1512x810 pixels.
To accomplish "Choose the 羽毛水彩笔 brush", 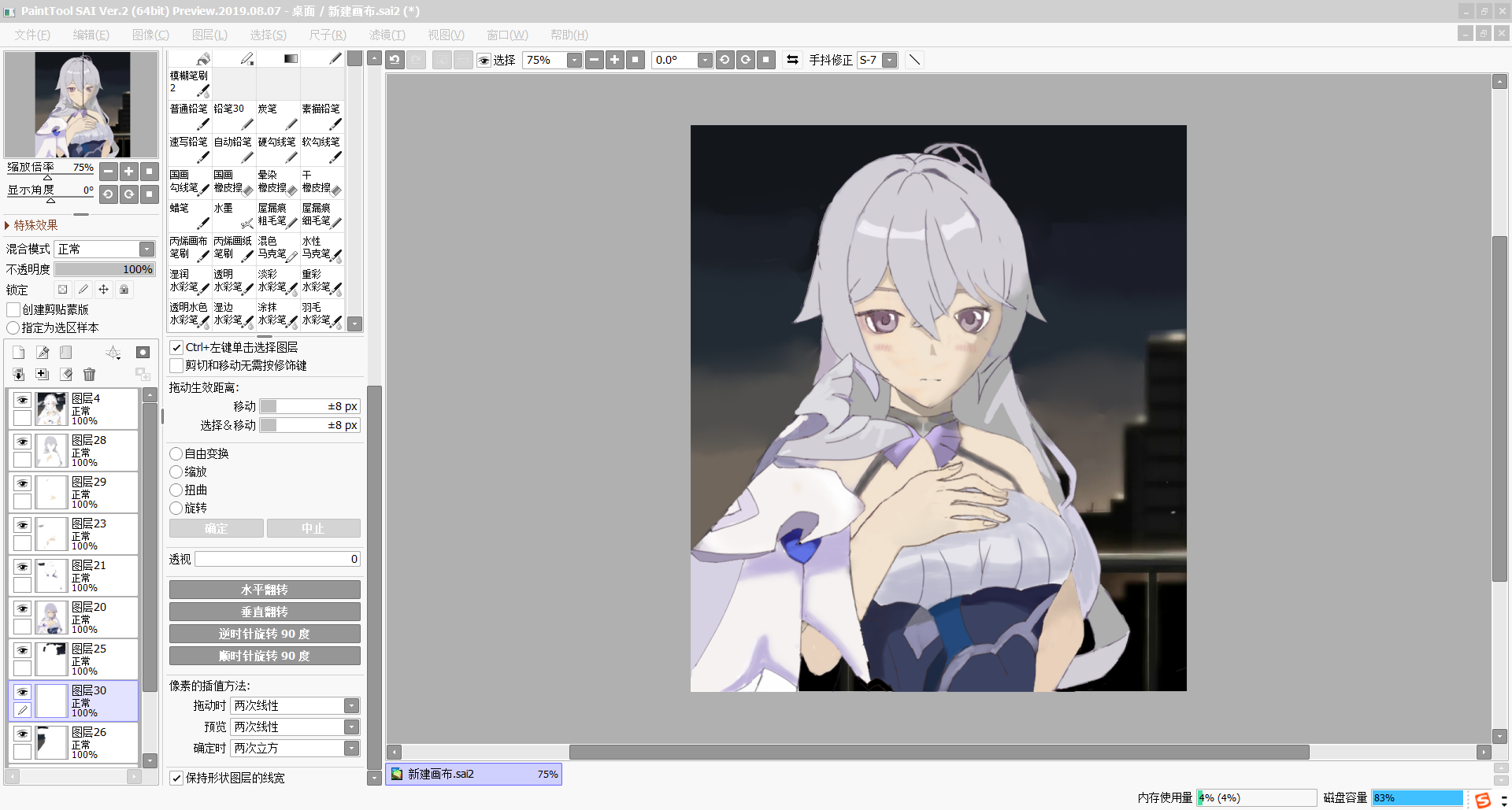I will tap(322, 315).
